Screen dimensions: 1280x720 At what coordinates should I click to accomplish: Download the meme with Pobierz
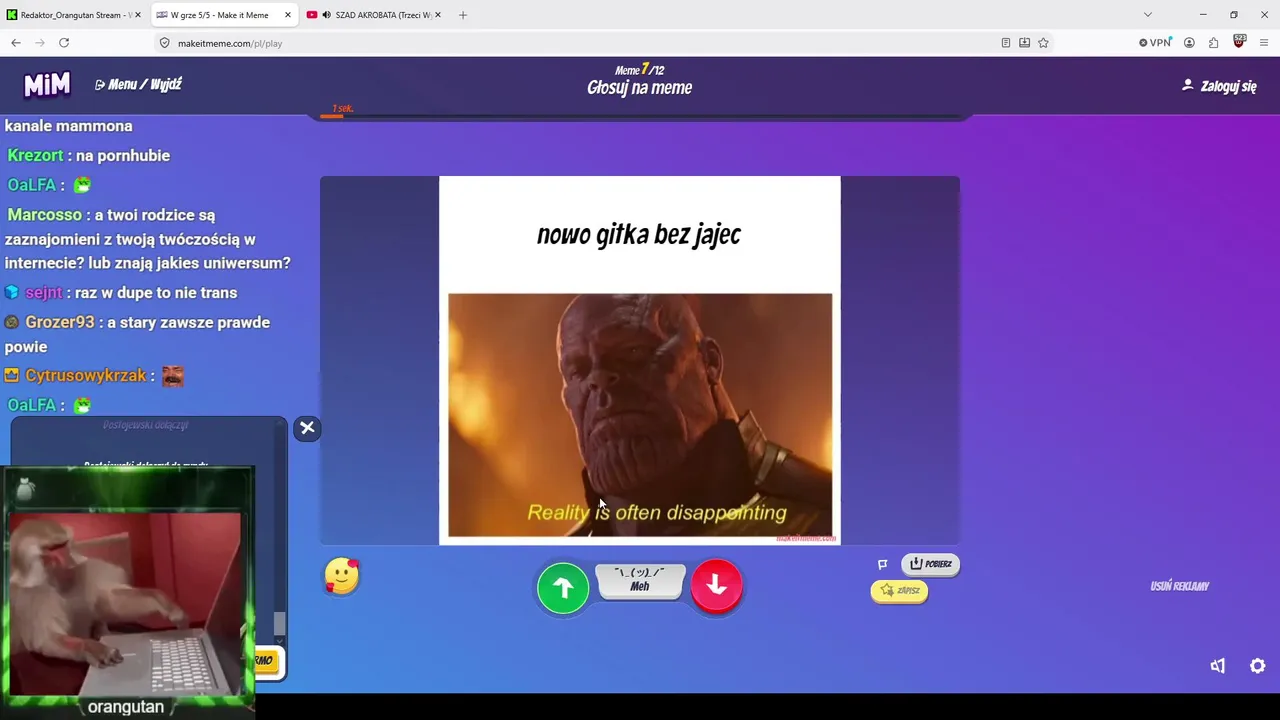[x=931, y=564]
